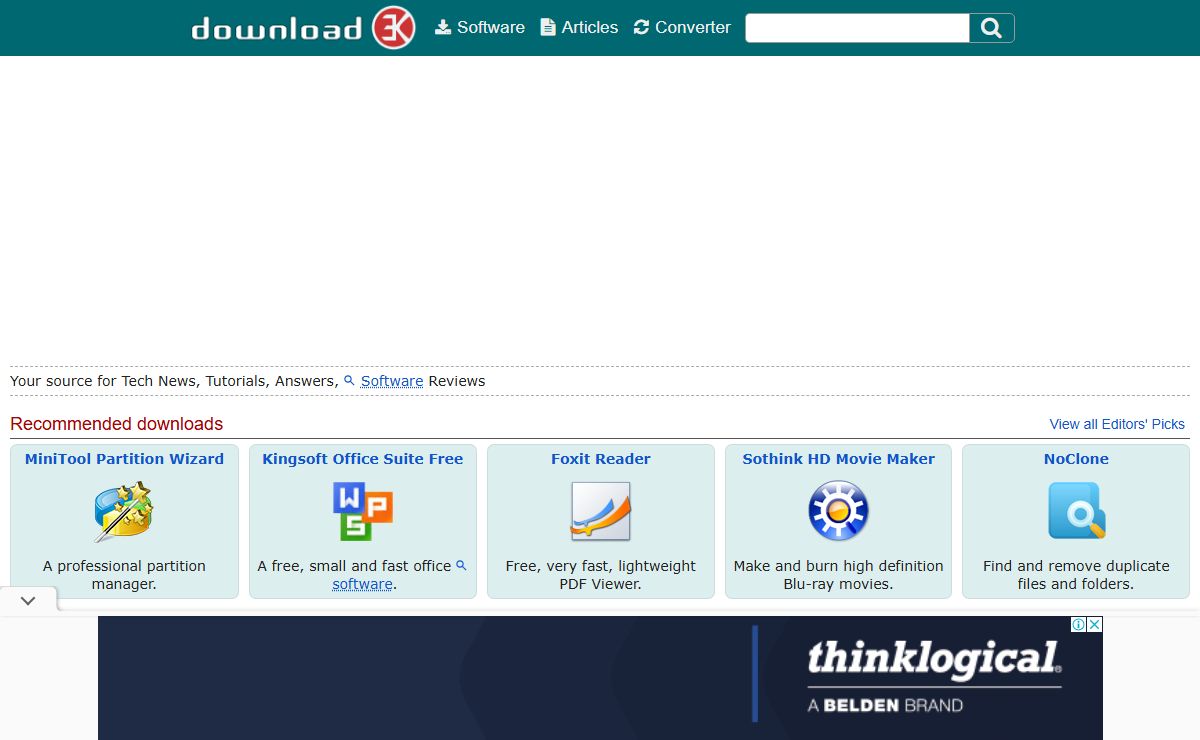Viewport: 1200px width, 740px height.
Task: Click 'Find and remove duplicate files' description
Action: click(1076, 575)
